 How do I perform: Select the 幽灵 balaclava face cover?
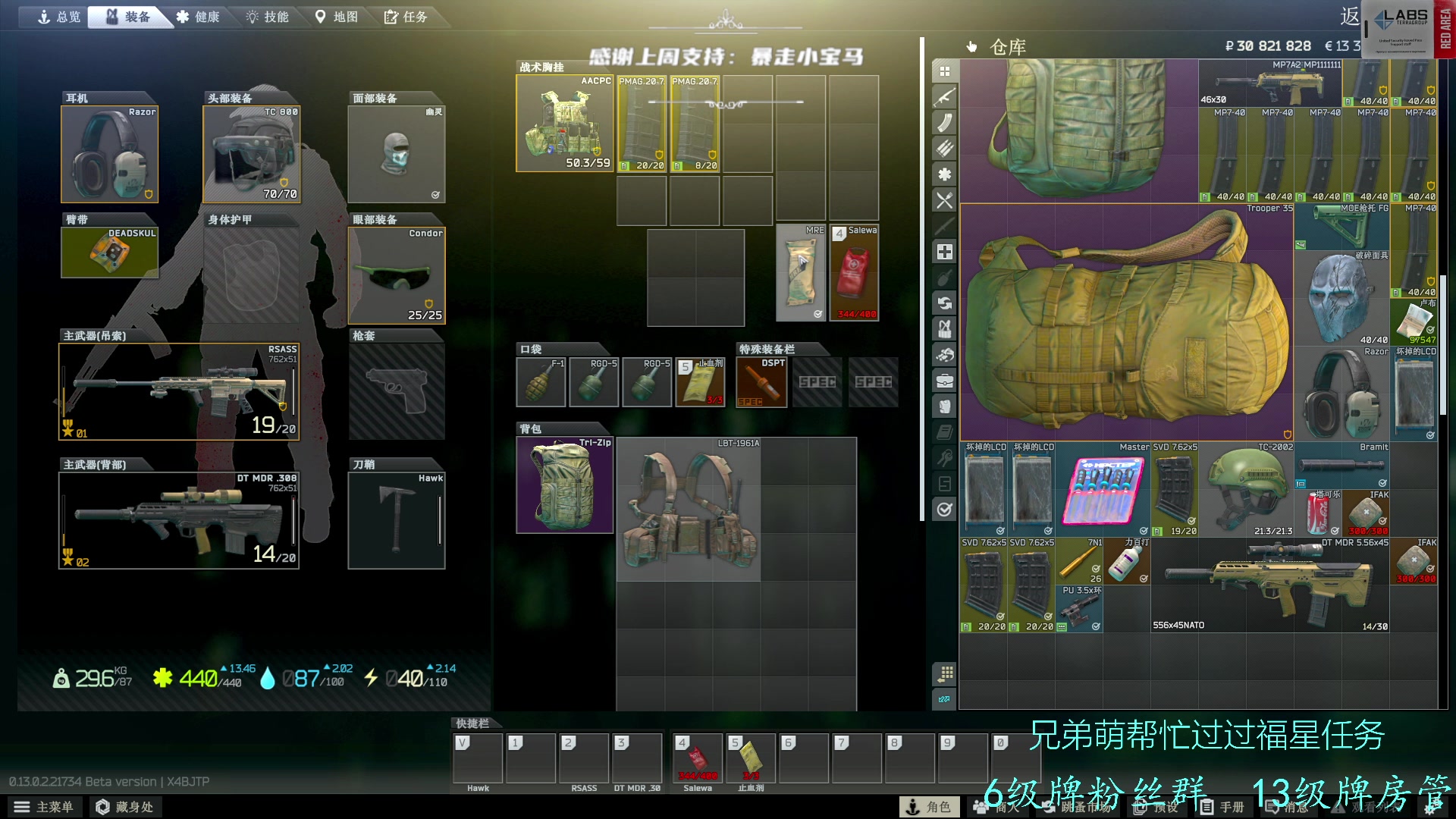397,154
